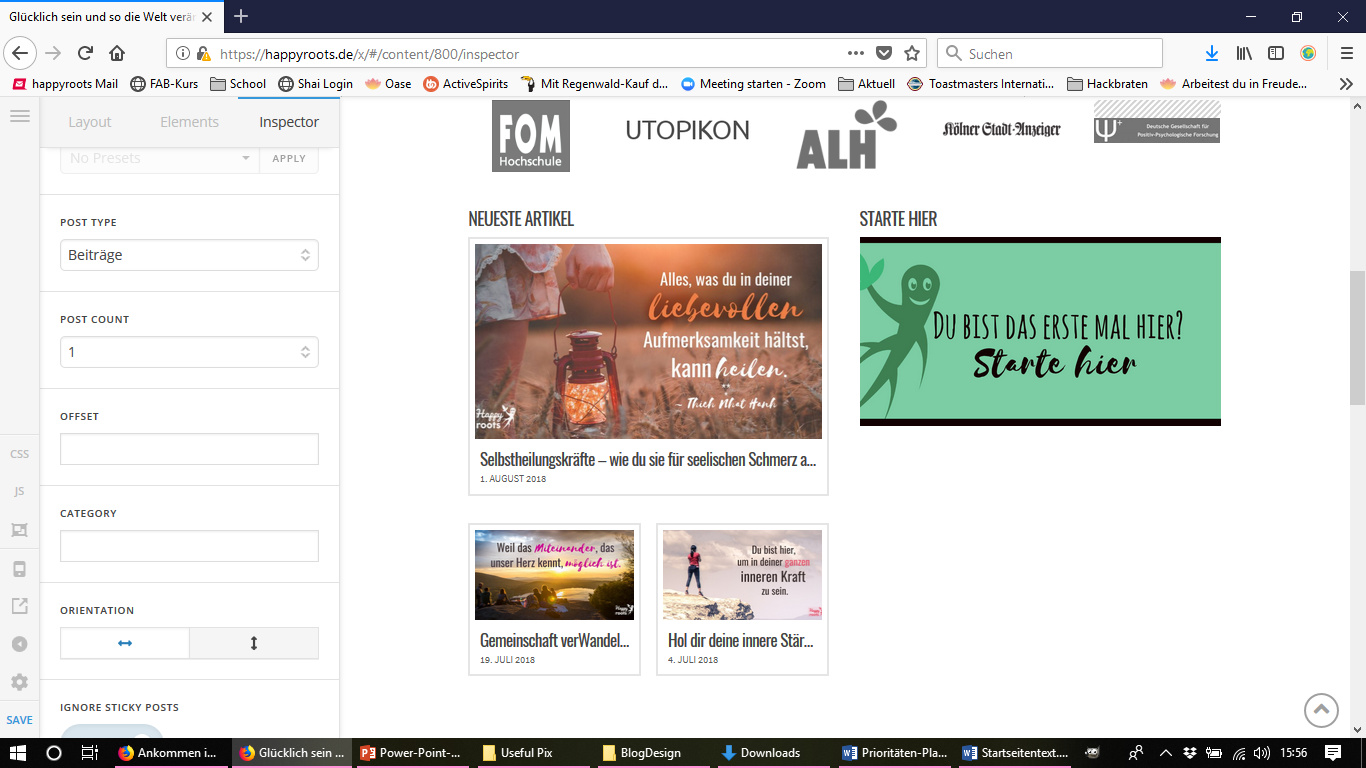Screen dimensions: 1366x768
Task: Click the APPLY presets button
Action: (289, 158)
